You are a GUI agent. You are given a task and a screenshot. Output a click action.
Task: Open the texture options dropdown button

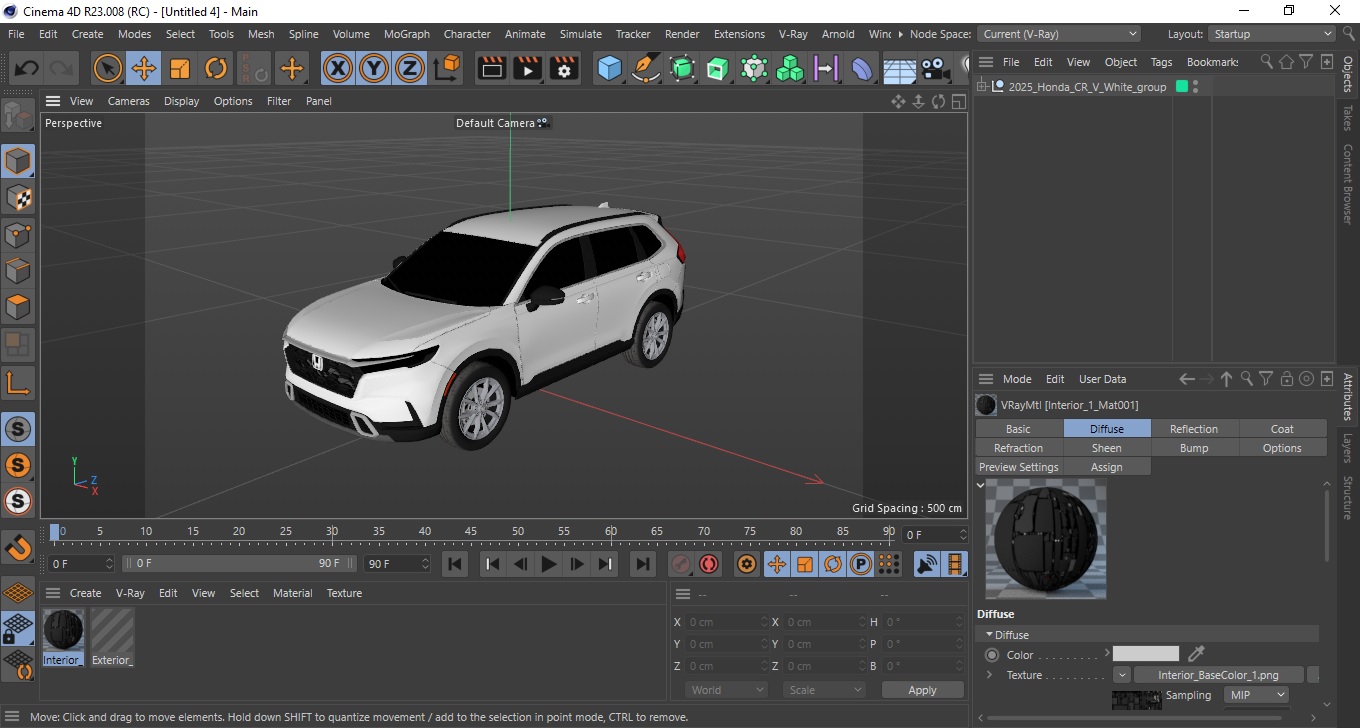(x=1122, y=675)
